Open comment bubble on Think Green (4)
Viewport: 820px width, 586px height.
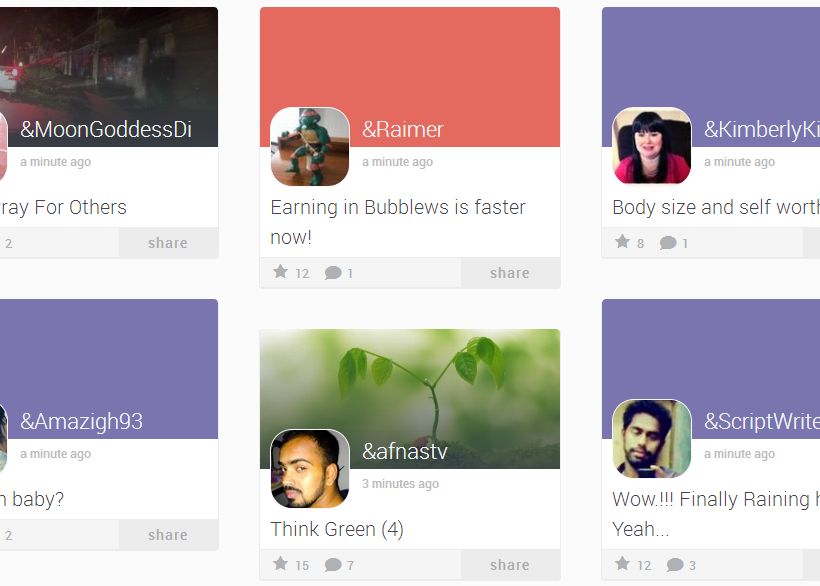tap(333, 565)
